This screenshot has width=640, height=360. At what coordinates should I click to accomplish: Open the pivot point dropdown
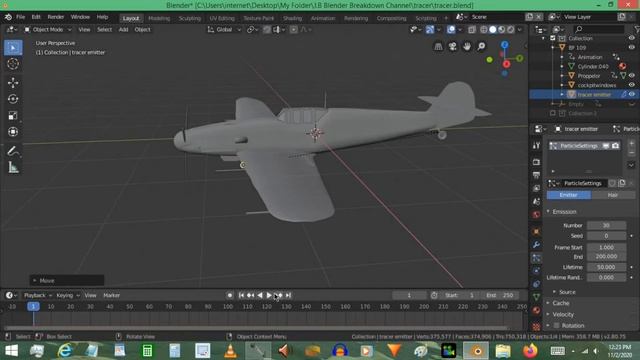click(253, 29)
